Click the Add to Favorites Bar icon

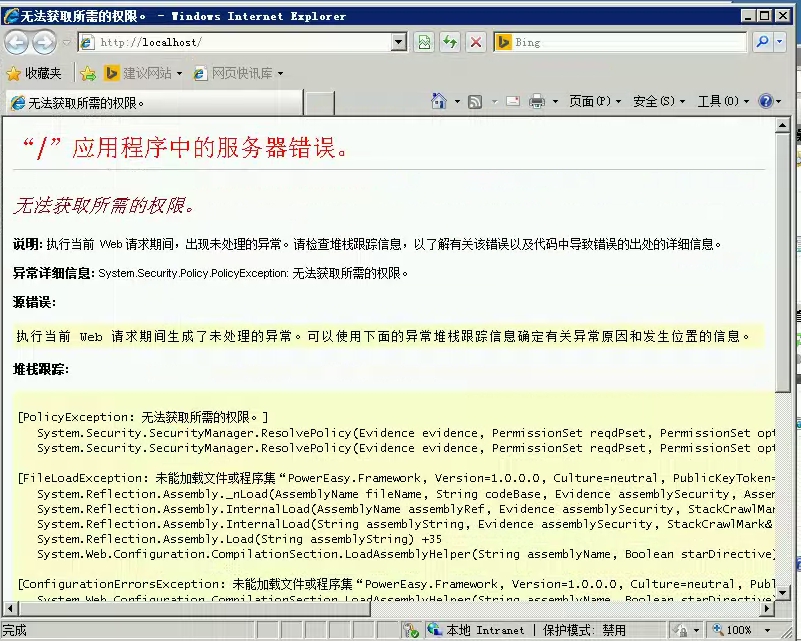tap(88, 73)
